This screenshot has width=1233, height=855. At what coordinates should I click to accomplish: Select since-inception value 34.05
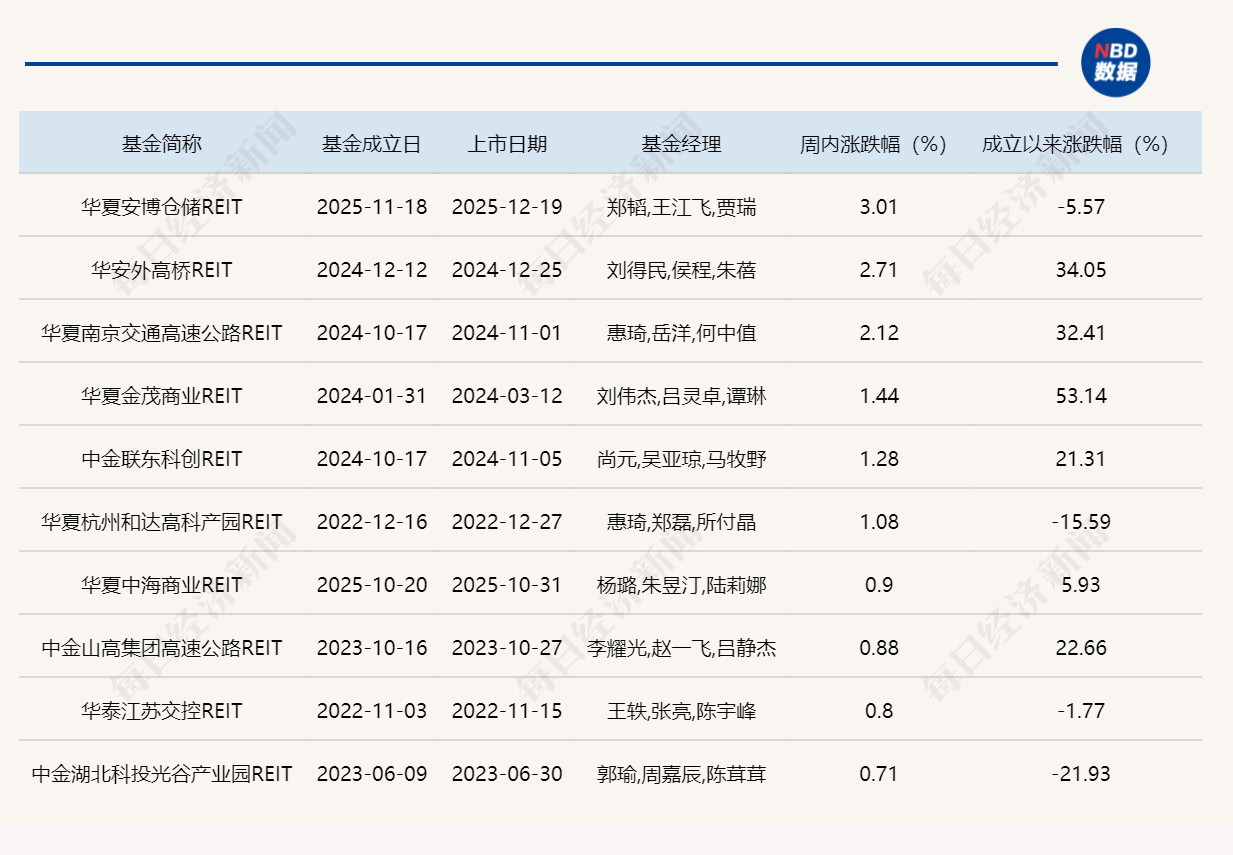click(x=1081, y=270)
